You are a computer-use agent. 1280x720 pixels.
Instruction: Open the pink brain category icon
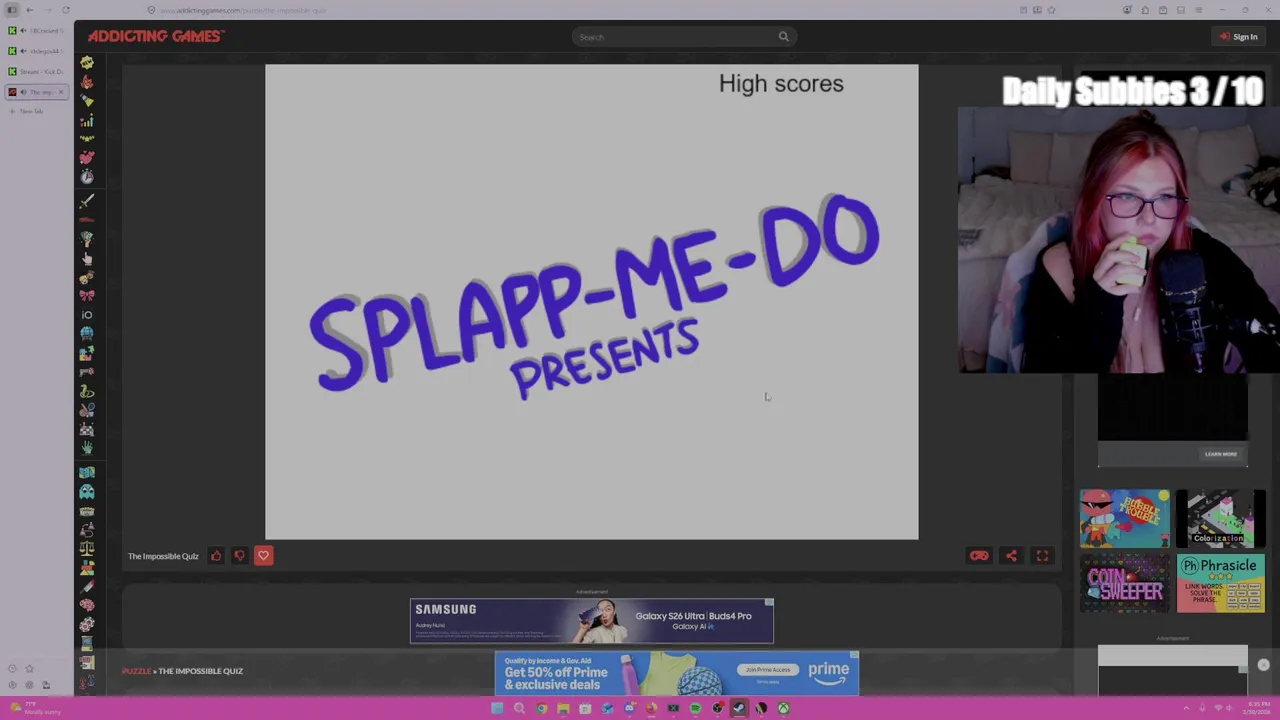click(x=87, y=605)
